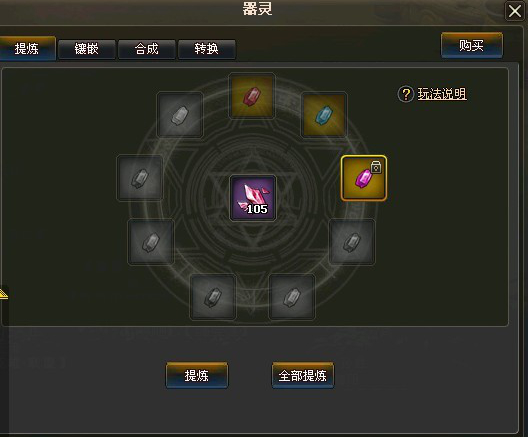Viewport: 528px width, 437px height.
Task: Click the empty gray slot beside the red crystal
Action: coord(180,114)
